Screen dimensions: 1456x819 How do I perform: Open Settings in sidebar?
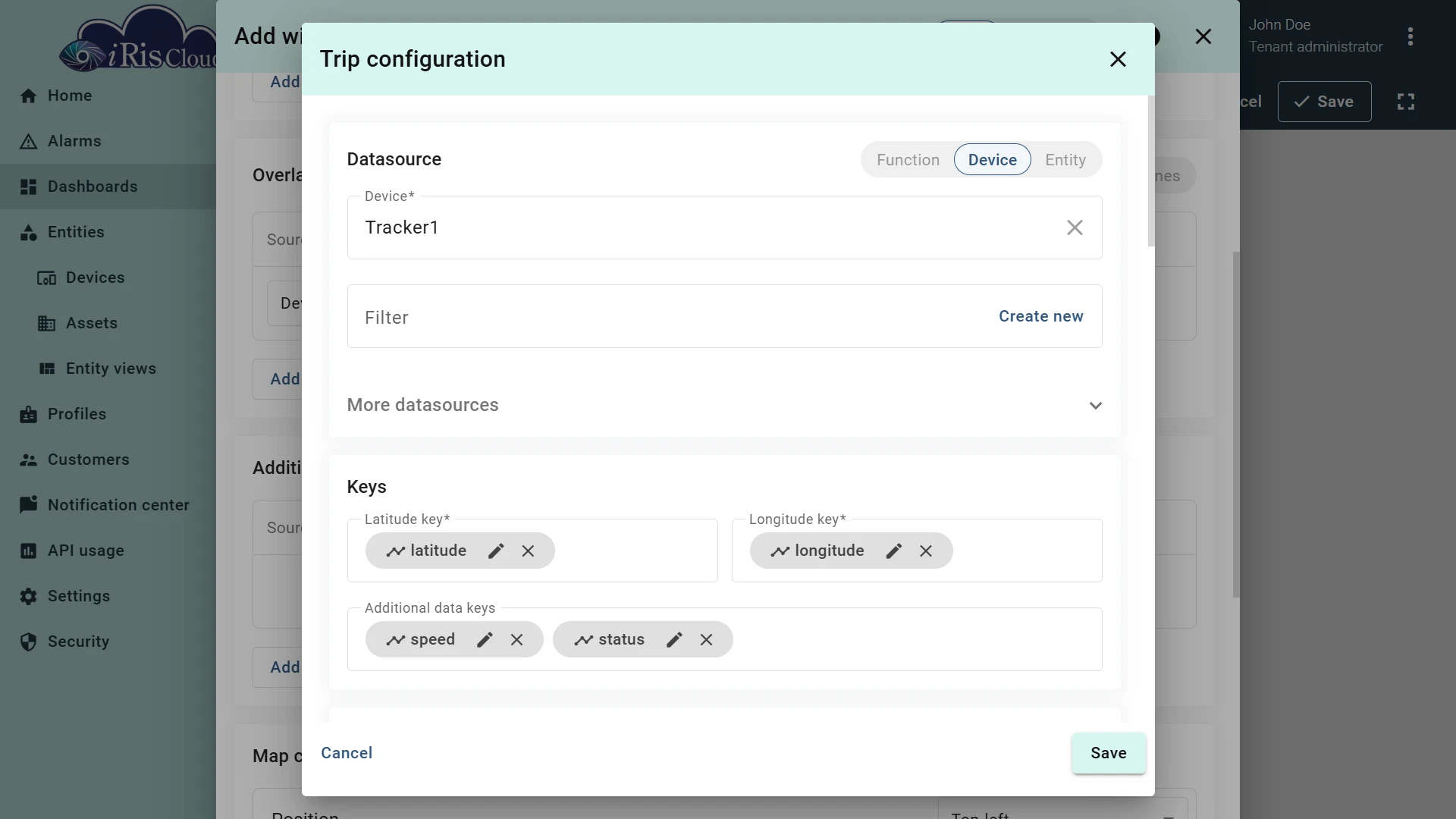[x=108, y=596]
